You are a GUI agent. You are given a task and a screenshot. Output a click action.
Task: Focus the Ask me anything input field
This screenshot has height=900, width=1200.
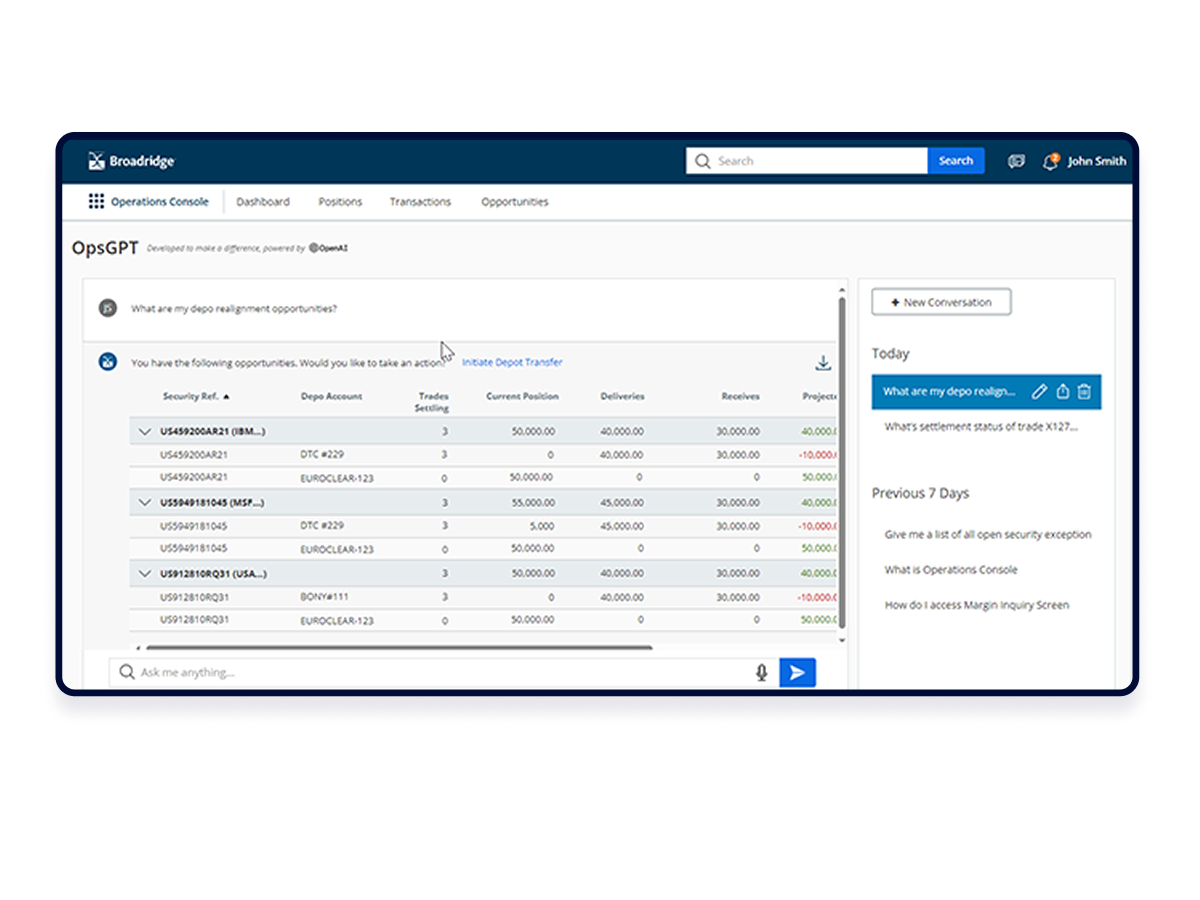point(435,673)
